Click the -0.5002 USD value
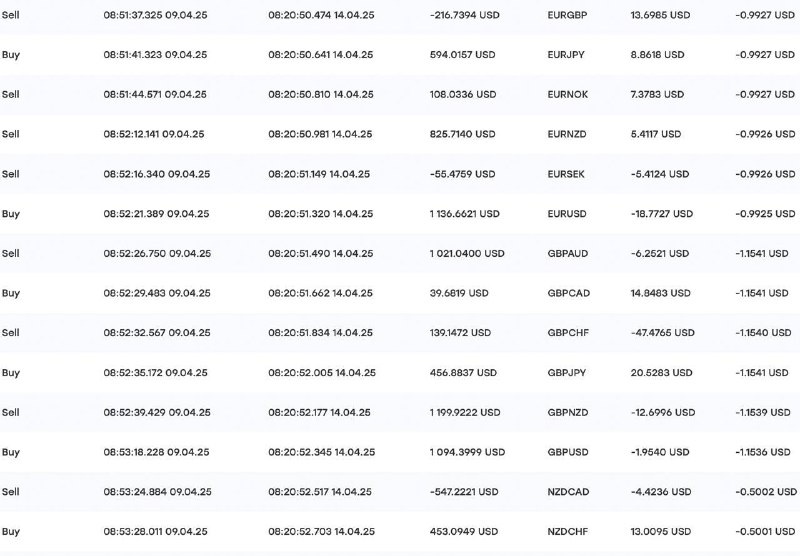 [x=766, y=492]
